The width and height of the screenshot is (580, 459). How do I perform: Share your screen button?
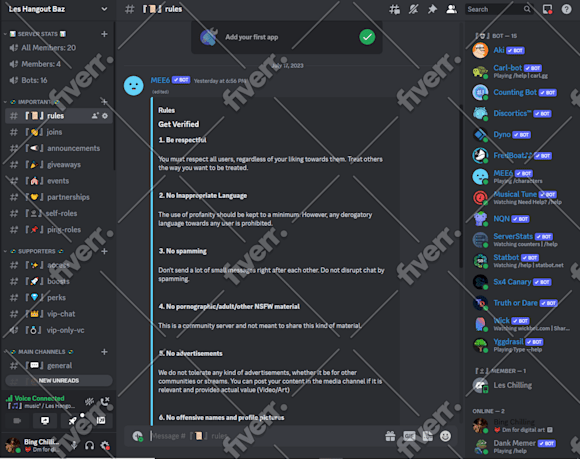coord(45,421)
